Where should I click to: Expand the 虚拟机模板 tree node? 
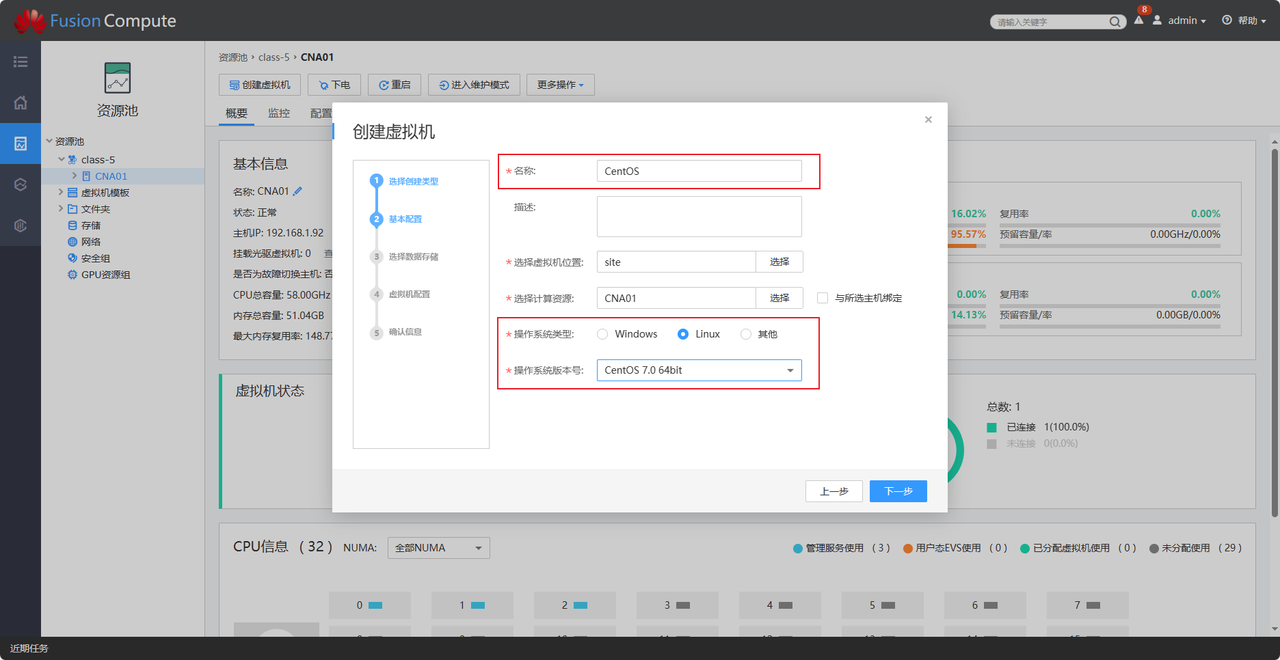click(60, 193)
